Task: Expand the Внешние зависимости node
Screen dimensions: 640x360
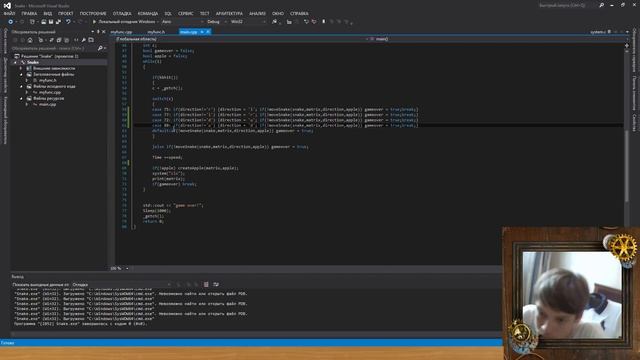Action: pyautogui.click(x=21, y=69)
